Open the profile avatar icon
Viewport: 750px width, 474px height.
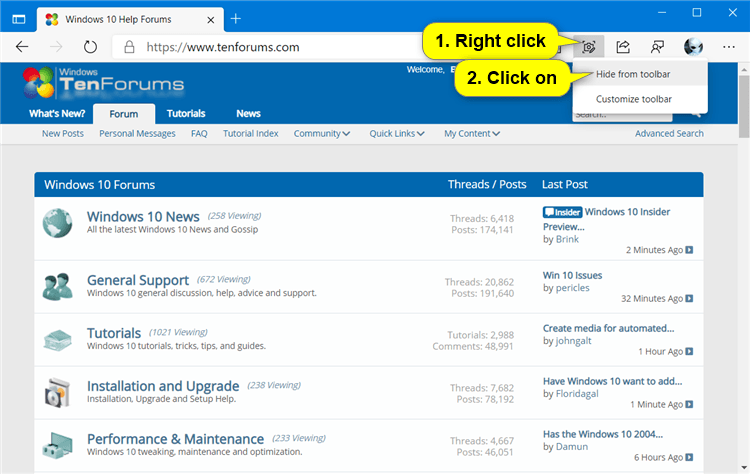click(693, 47)
